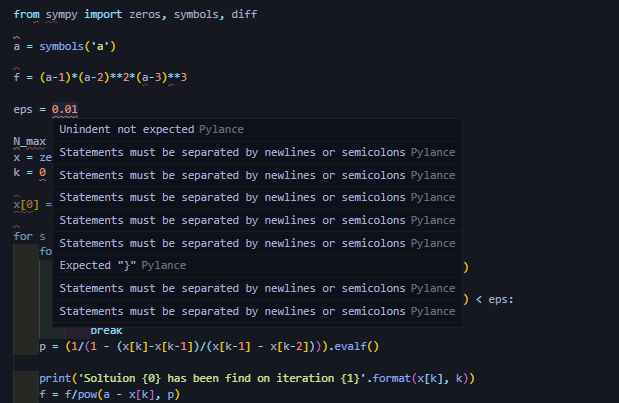Click the f = (a-1)*(a-2)**2 expression line
619x403 pixels.
click(x=100, y=77)
